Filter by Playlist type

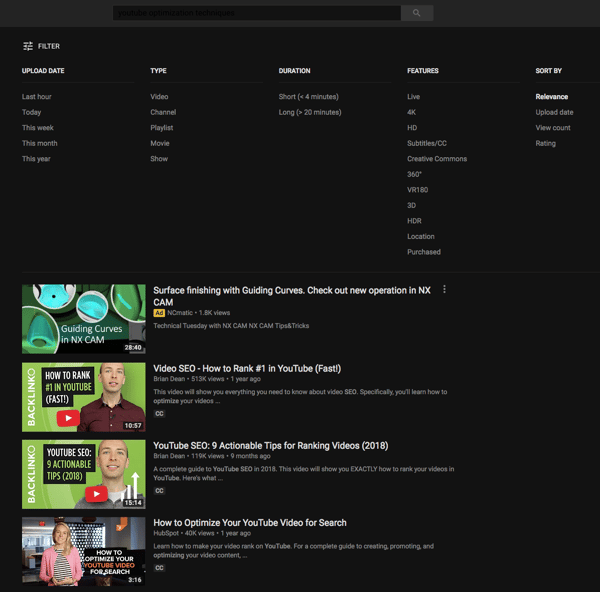pos(161,128)
